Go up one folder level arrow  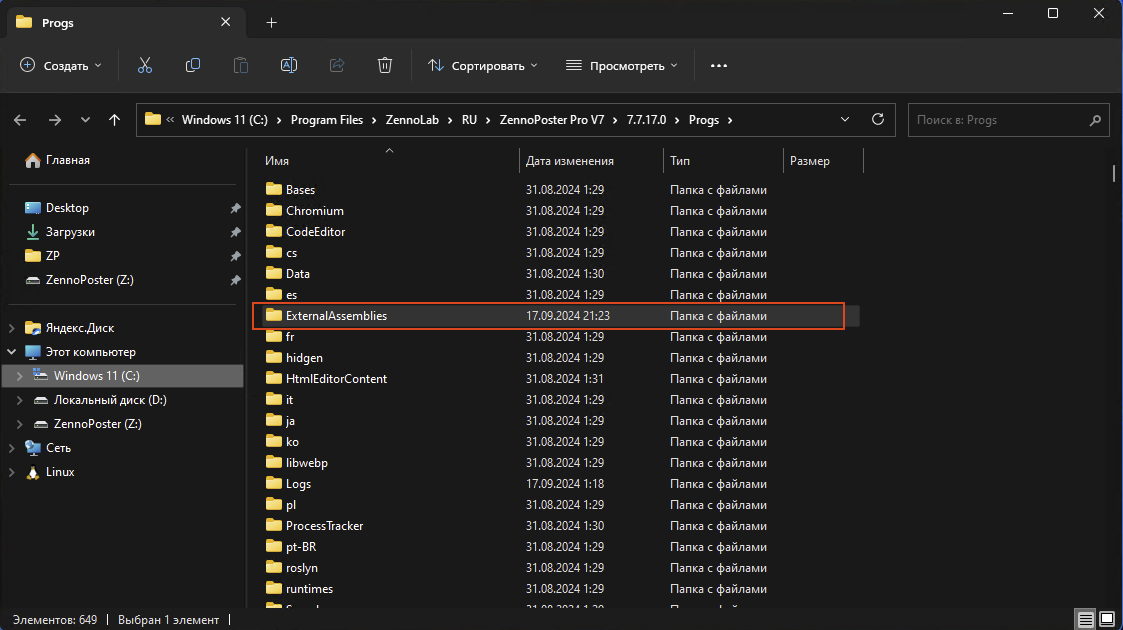pyautogui.click(x=115, y=120)
